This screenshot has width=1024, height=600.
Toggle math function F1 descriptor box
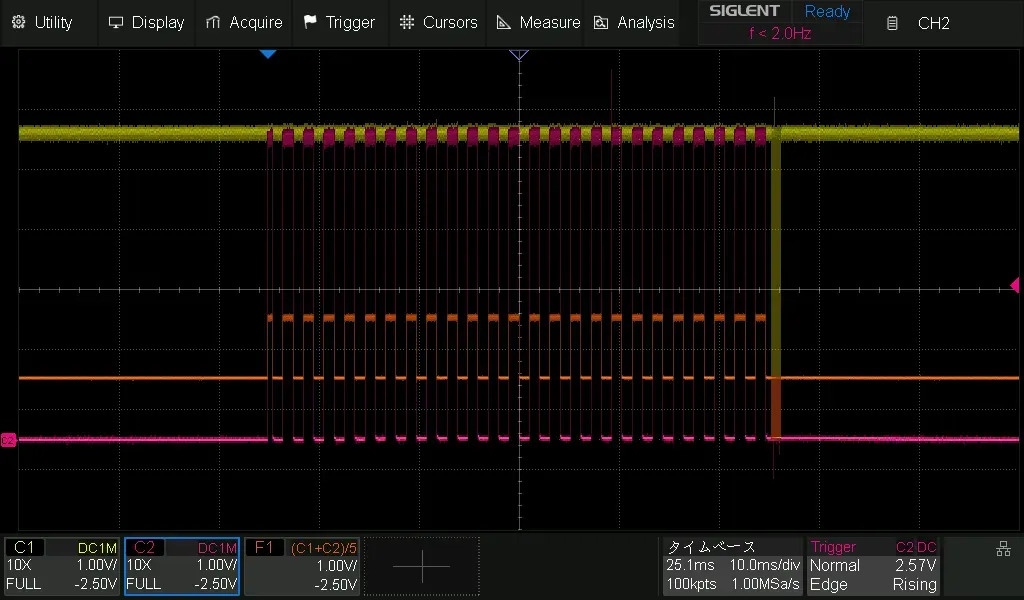pyautogui.click(x=300, y=565)
